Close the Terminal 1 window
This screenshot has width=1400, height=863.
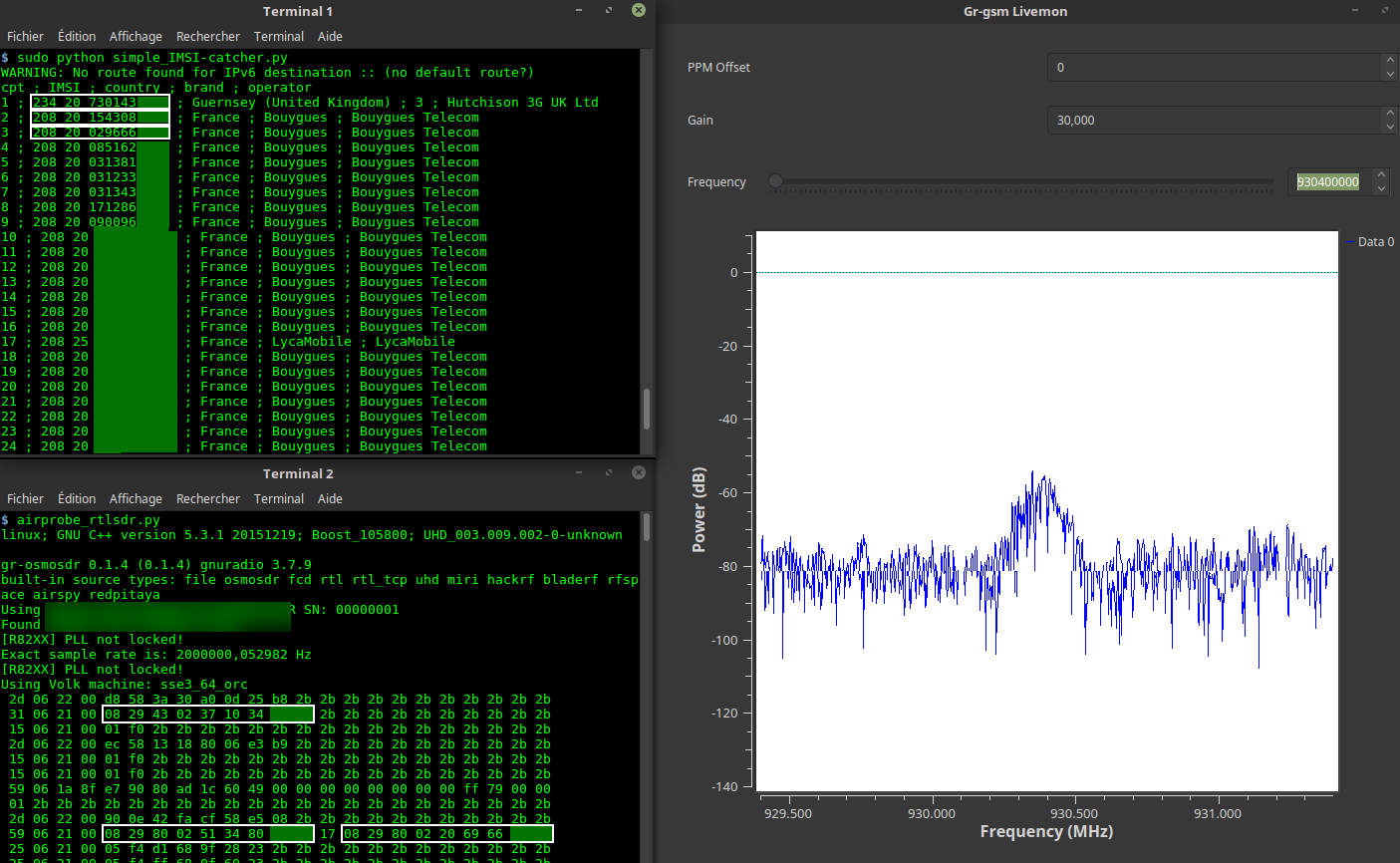(x=639, y=10)
